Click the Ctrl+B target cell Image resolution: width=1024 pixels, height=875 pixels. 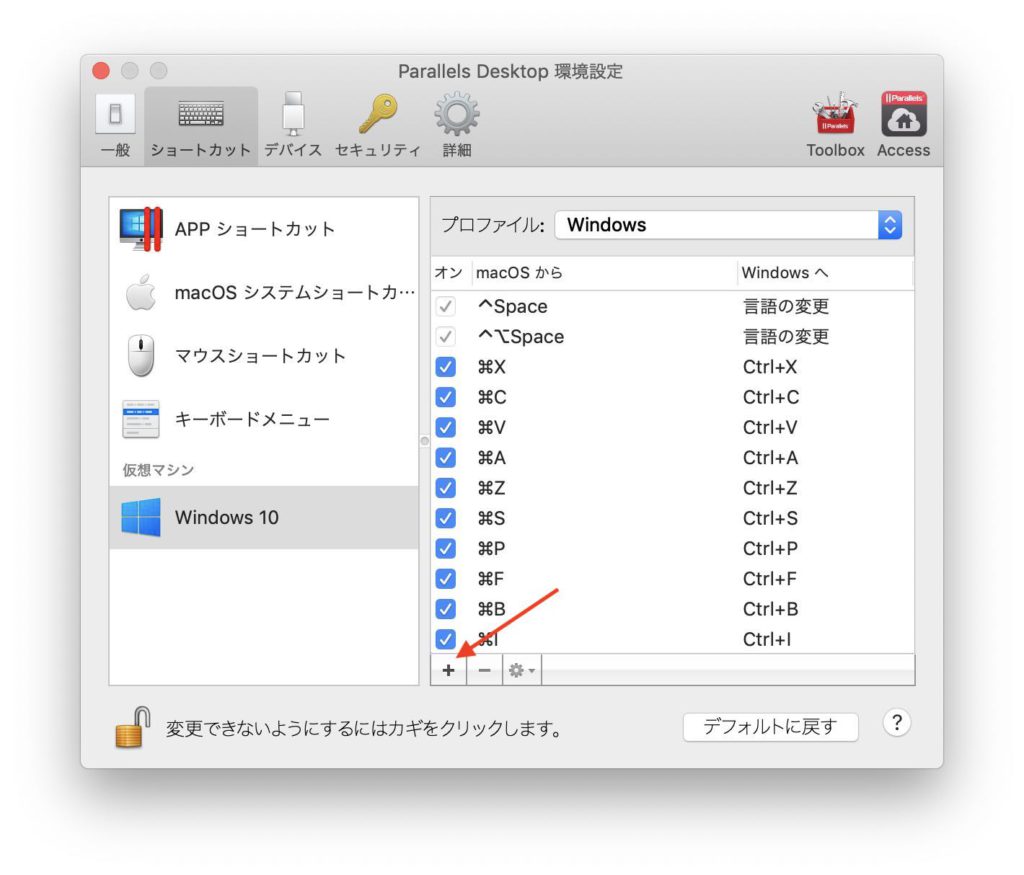point(771,609)
